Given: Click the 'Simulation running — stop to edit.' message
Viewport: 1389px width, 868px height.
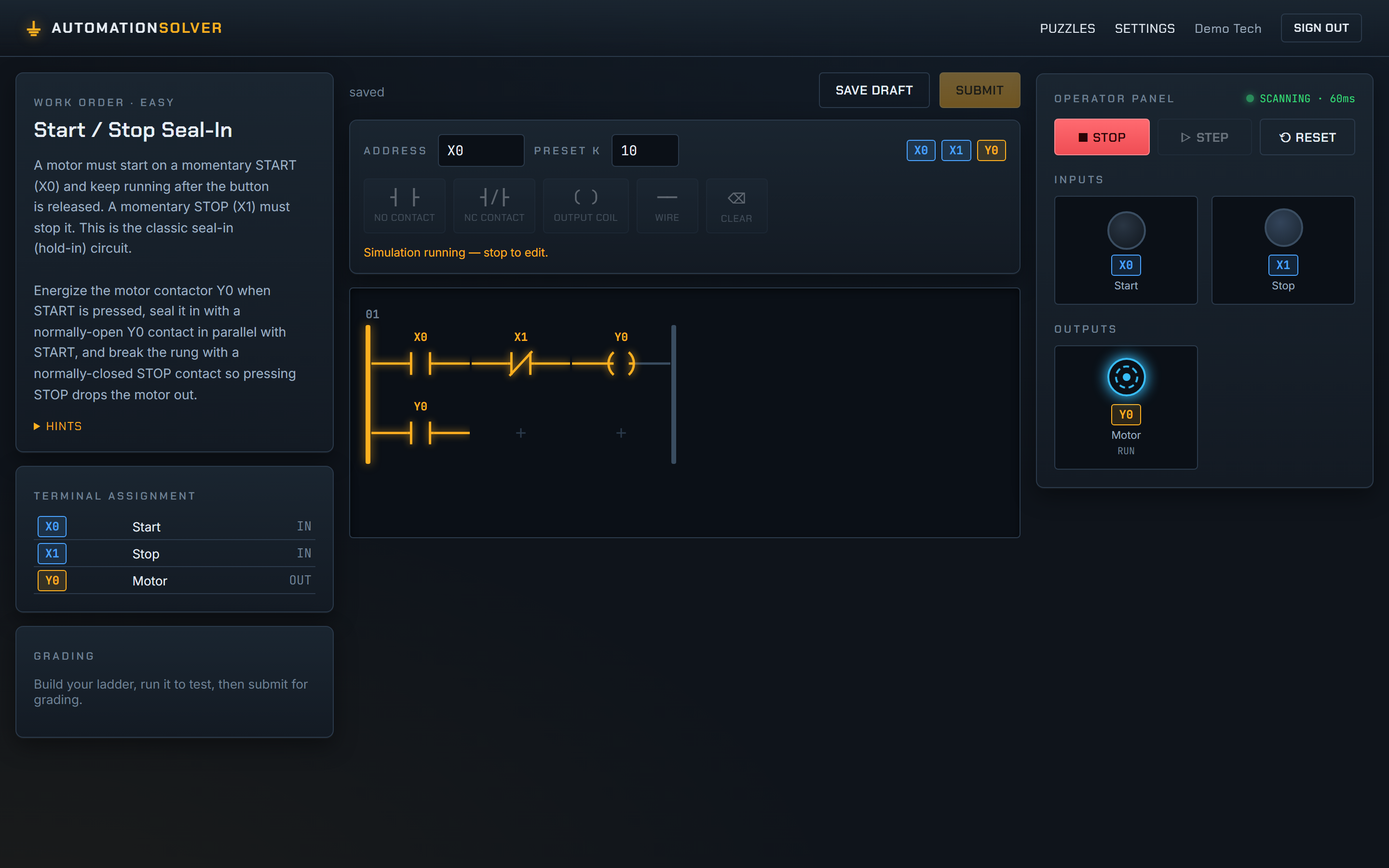Looking at the screenshot, I should tap(456, 253).
